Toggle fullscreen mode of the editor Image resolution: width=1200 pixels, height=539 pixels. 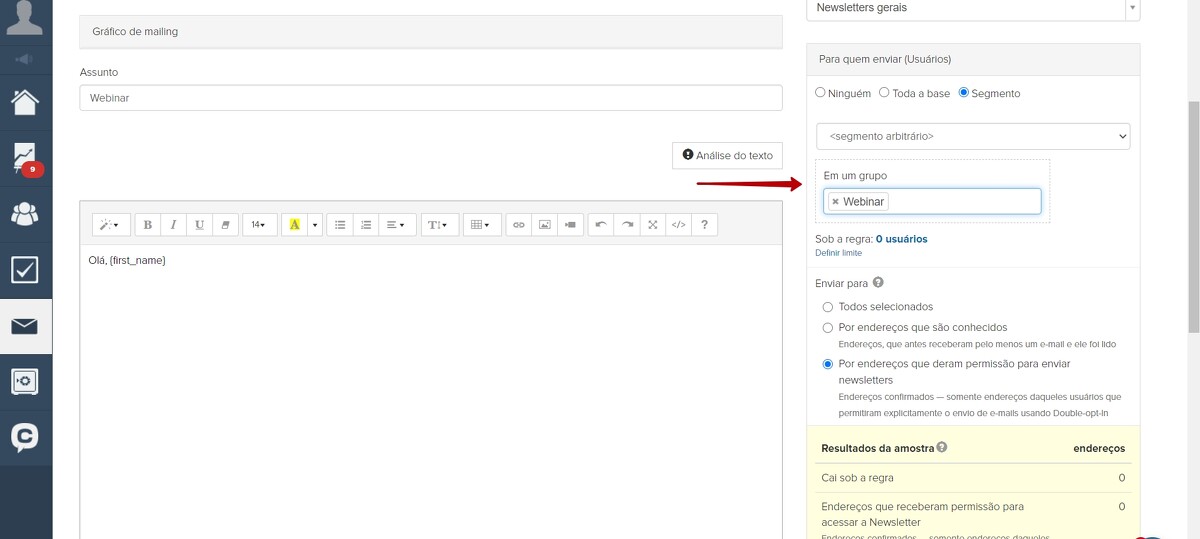[x=652, y=225]
